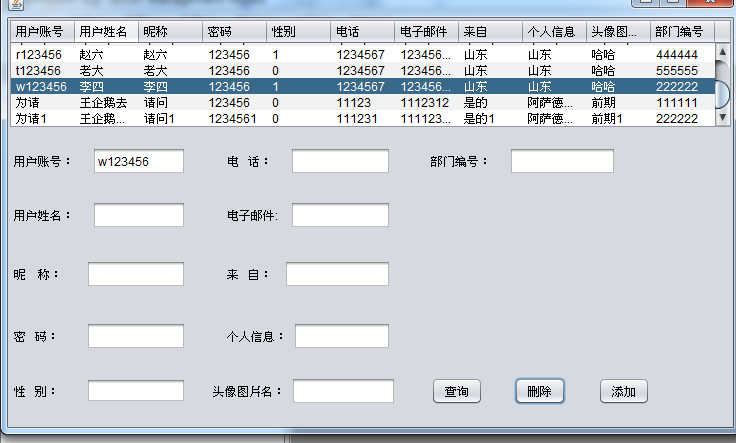This screenshot has height=443, width=736.
Task: Click the 查询 button
Action: 457,391
